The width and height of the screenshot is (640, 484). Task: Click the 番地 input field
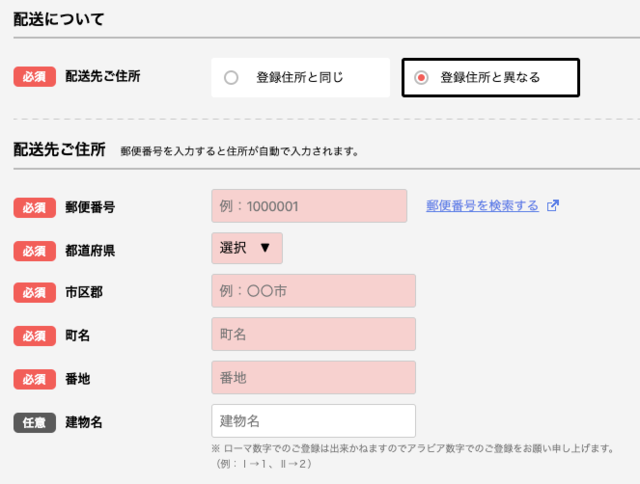[313, 377]
